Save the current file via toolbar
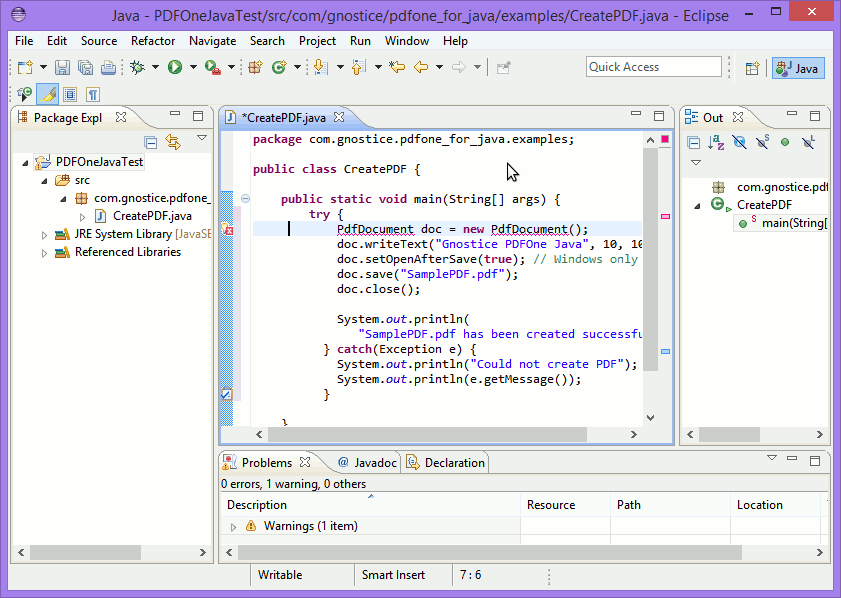The image size is (841, 598). (x=63, y=67)
